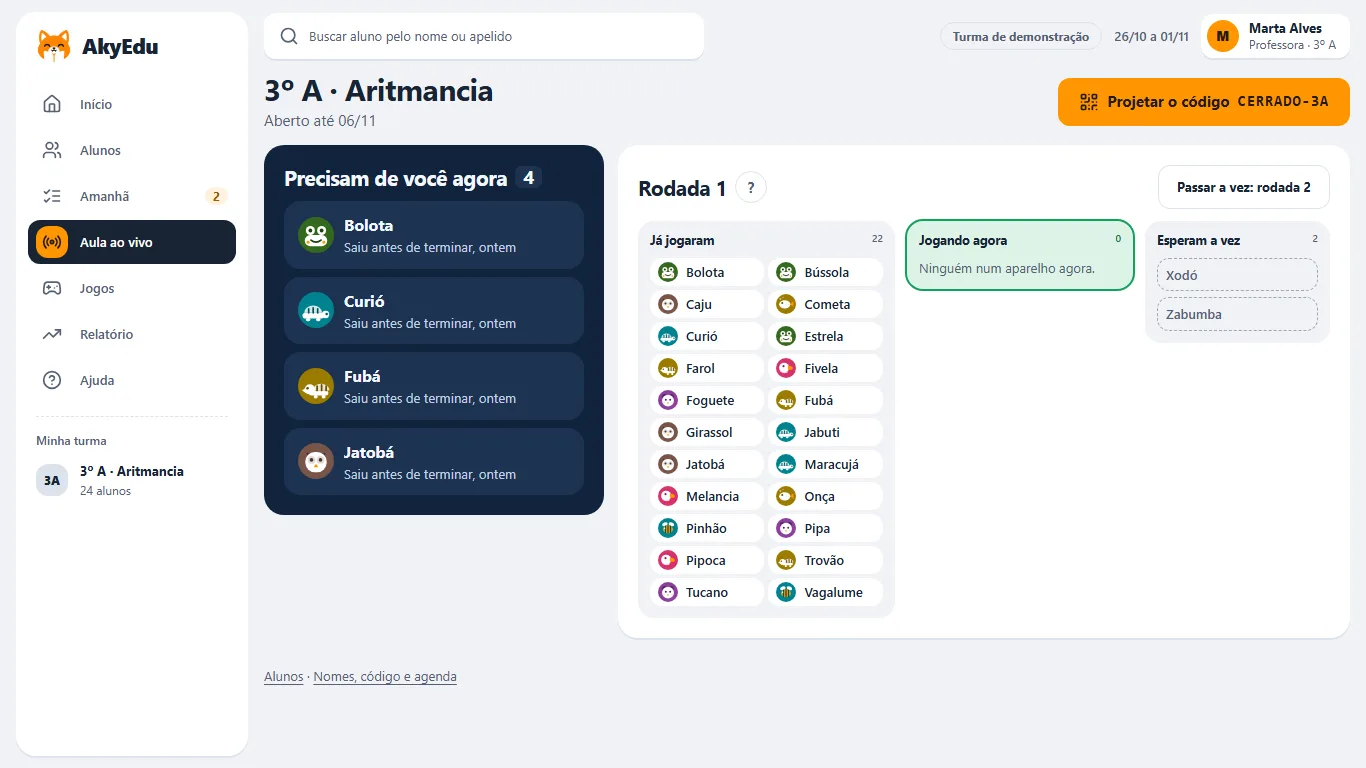
Task: Click the Girassol student chip
Action: 707,432
